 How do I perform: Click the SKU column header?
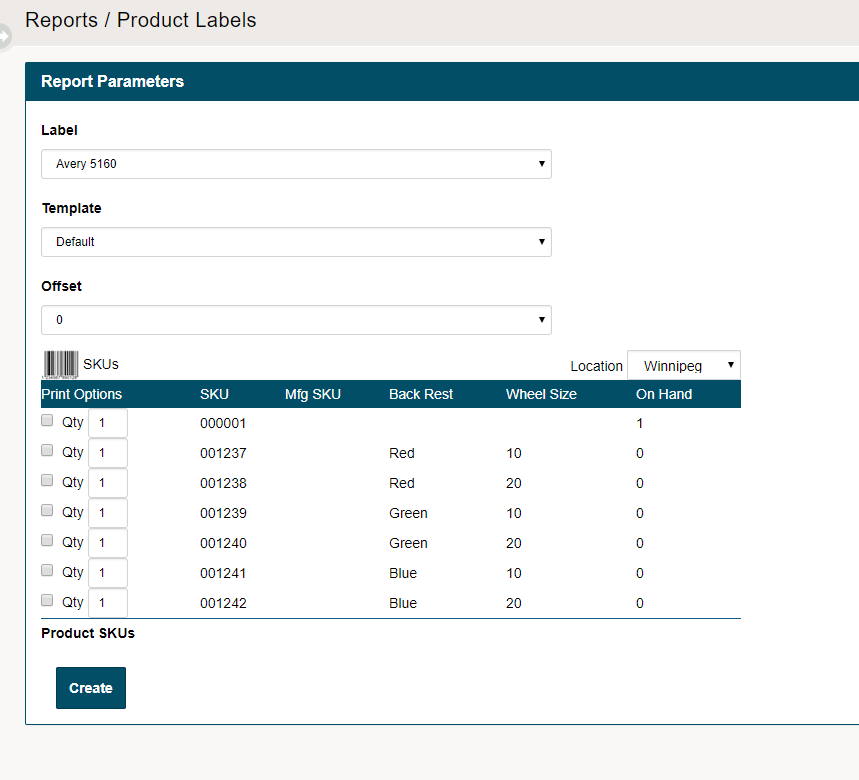[214, 393]
